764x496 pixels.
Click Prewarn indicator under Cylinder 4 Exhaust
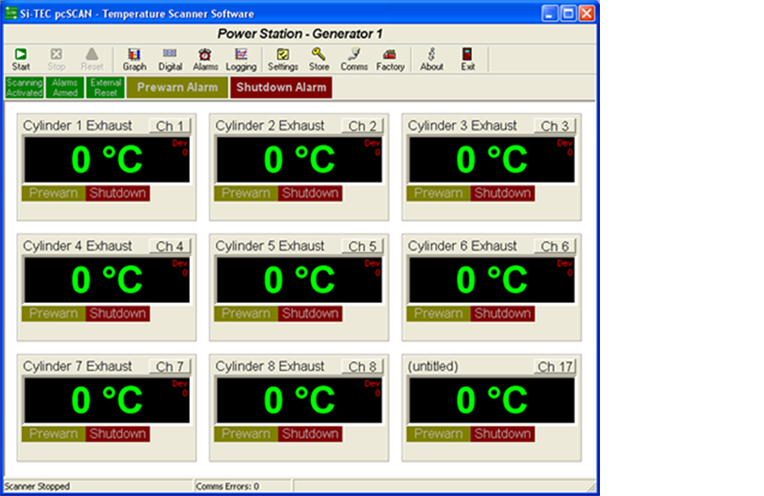pos(54,314)
